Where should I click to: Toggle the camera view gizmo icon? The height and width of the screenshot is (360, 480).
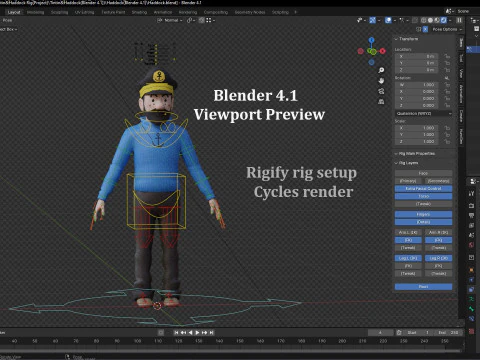(381, 91)
